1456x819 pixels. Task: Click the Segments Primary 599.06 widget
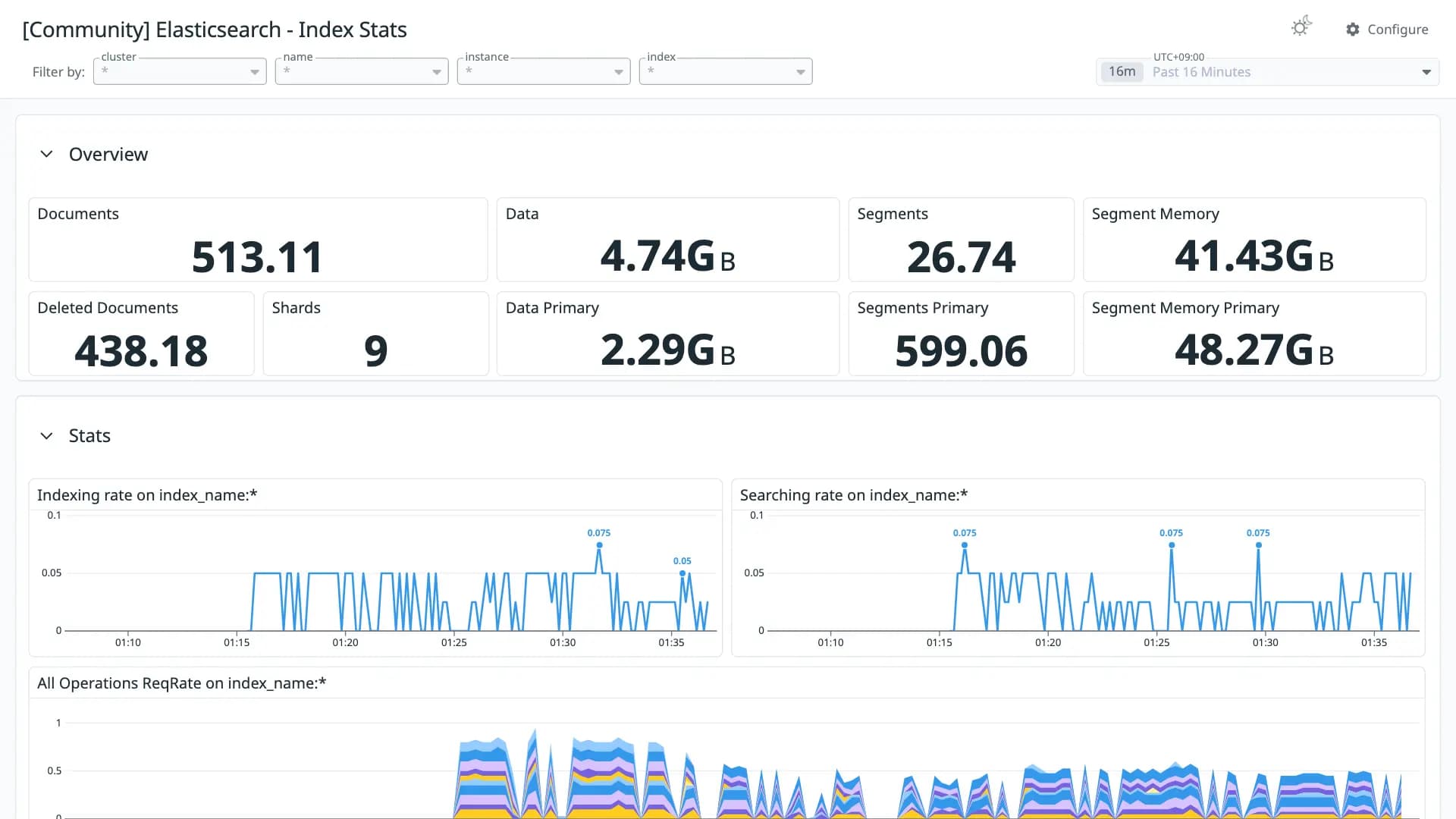tap(961, 334)
